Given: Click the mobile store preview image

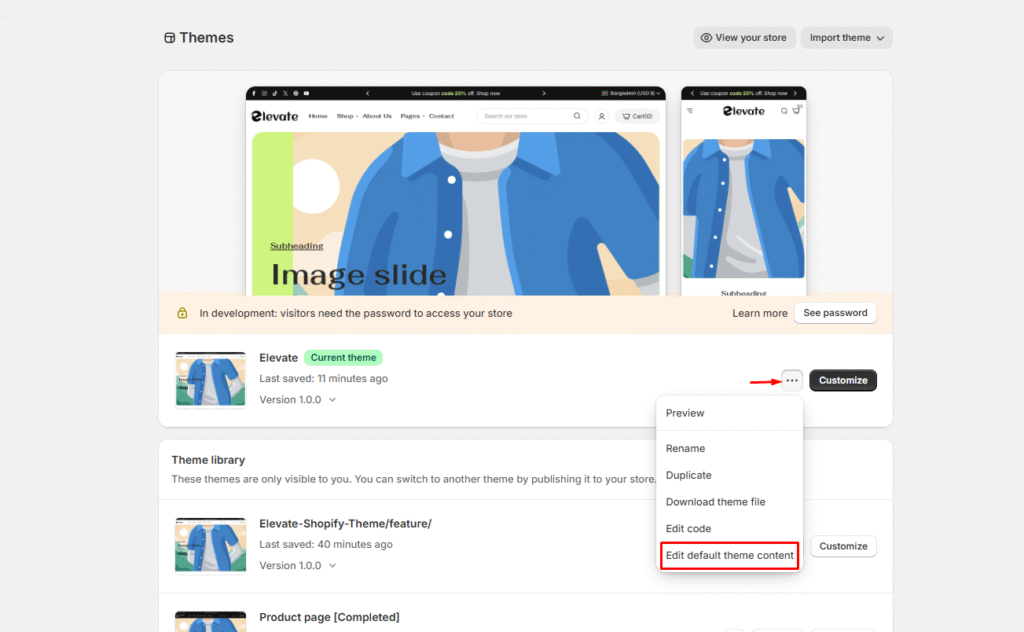Looking at the screenshot, I should pyautogui.click(x=743, y=191).
